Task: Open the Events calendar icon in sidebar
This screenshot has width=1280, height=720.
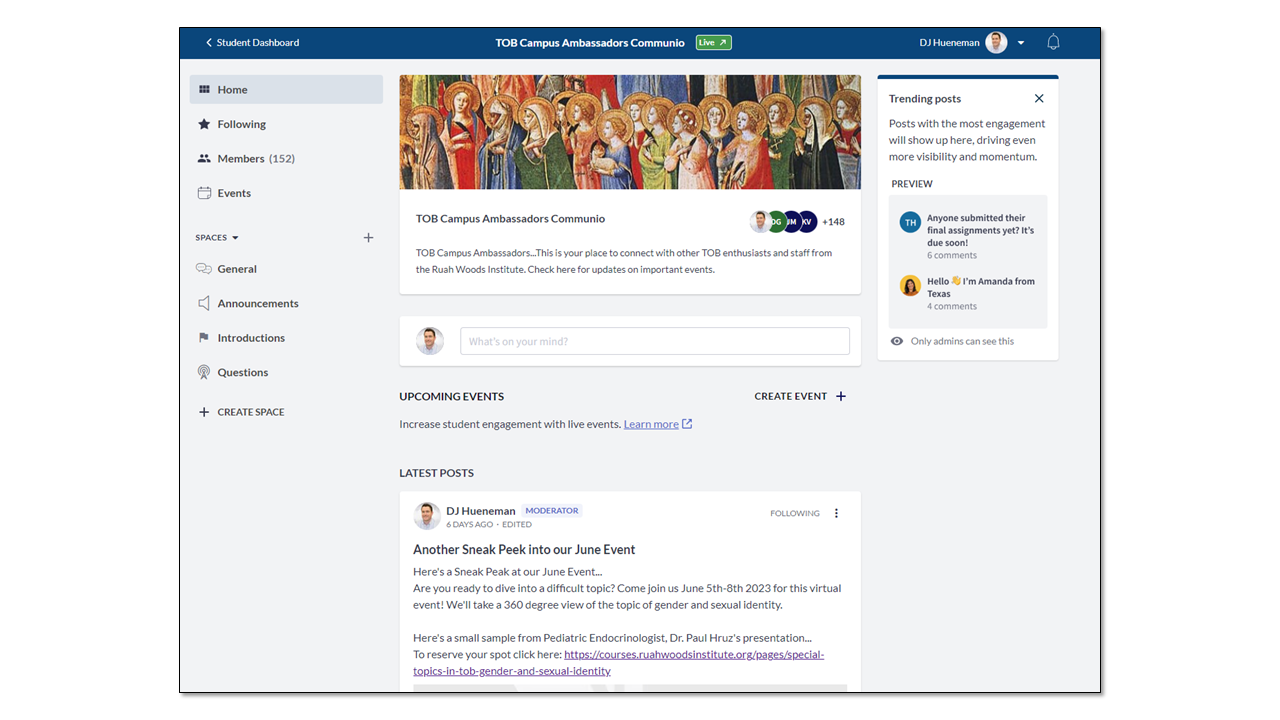Action: 204,193
